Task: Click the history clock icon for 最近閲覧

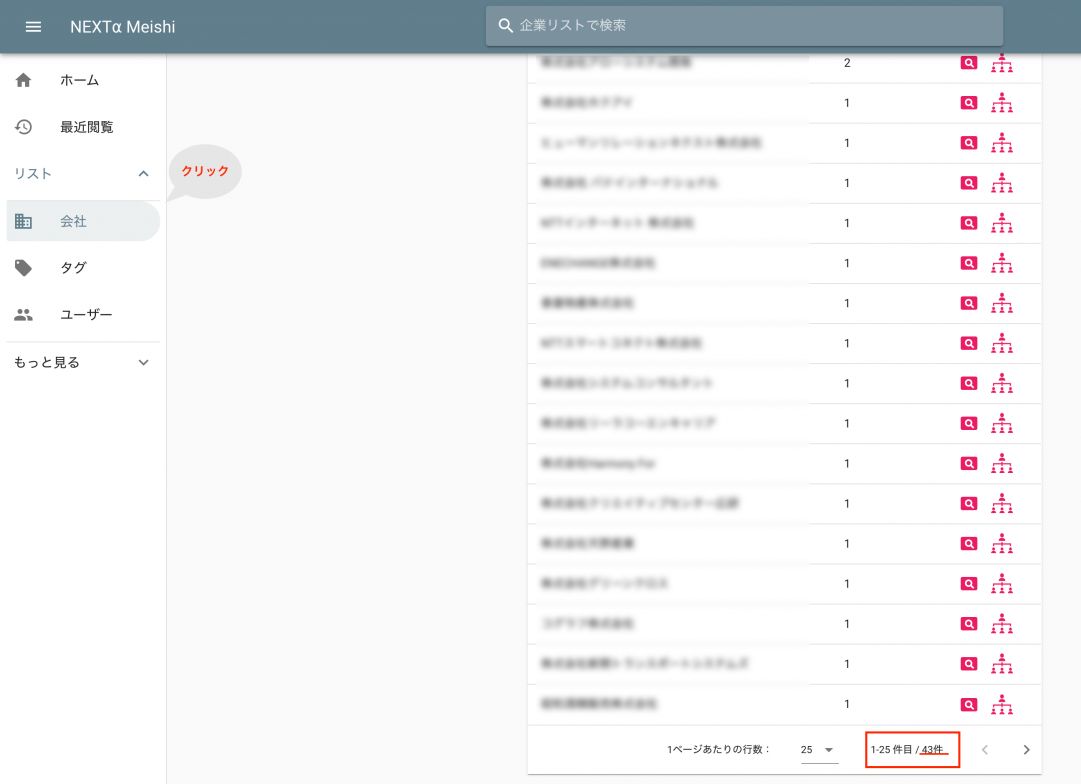Action: pyautogui.click(x=24, y=127)
